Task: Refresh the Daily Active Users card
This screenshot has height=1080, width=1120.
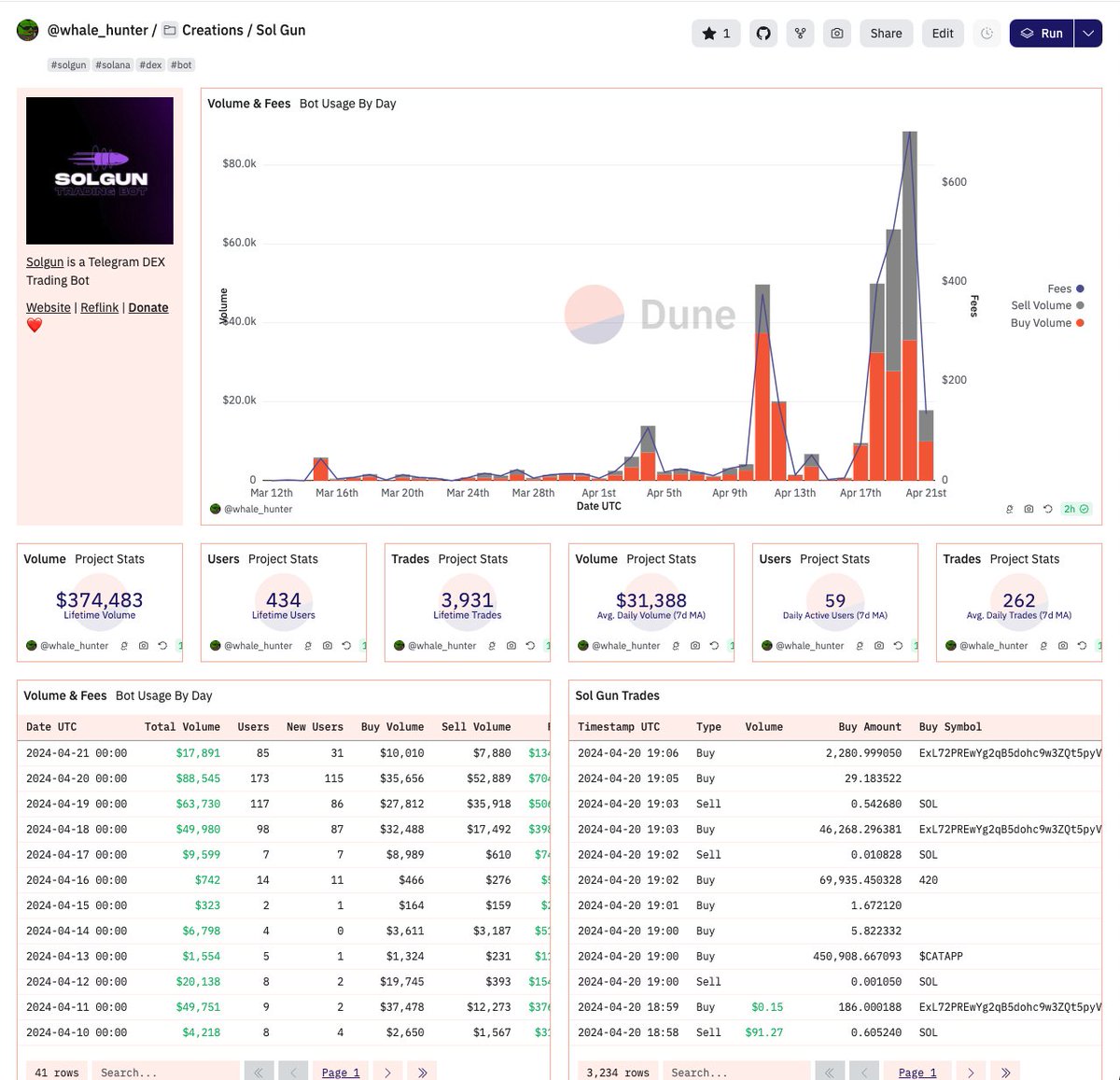Action: click(898, 645)
